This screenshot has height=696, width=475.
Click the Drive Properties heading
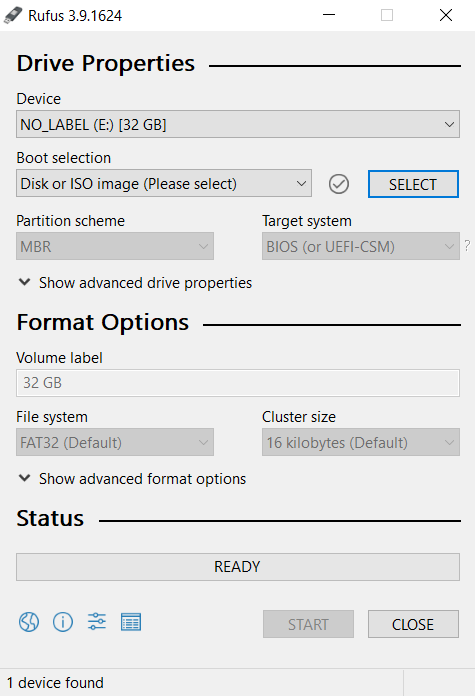(106, 63)
